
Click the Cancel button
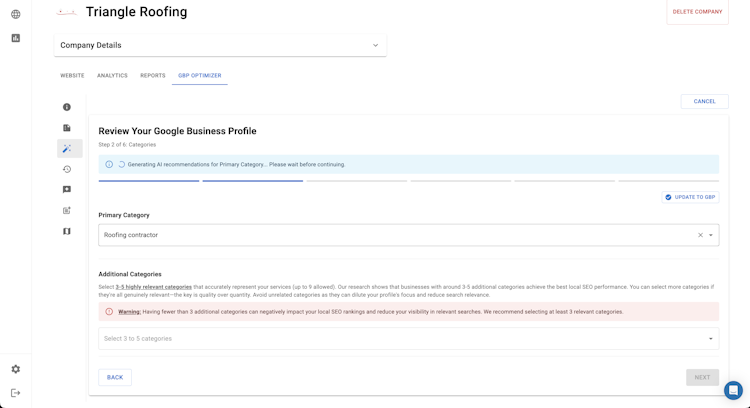tap(704, 101)
